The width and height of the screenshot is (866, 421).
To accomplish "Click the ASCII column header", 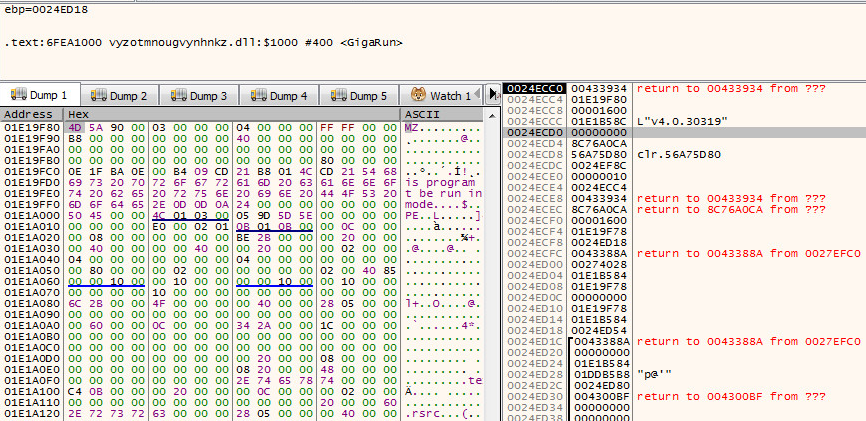I will click(x=442, y=114).
